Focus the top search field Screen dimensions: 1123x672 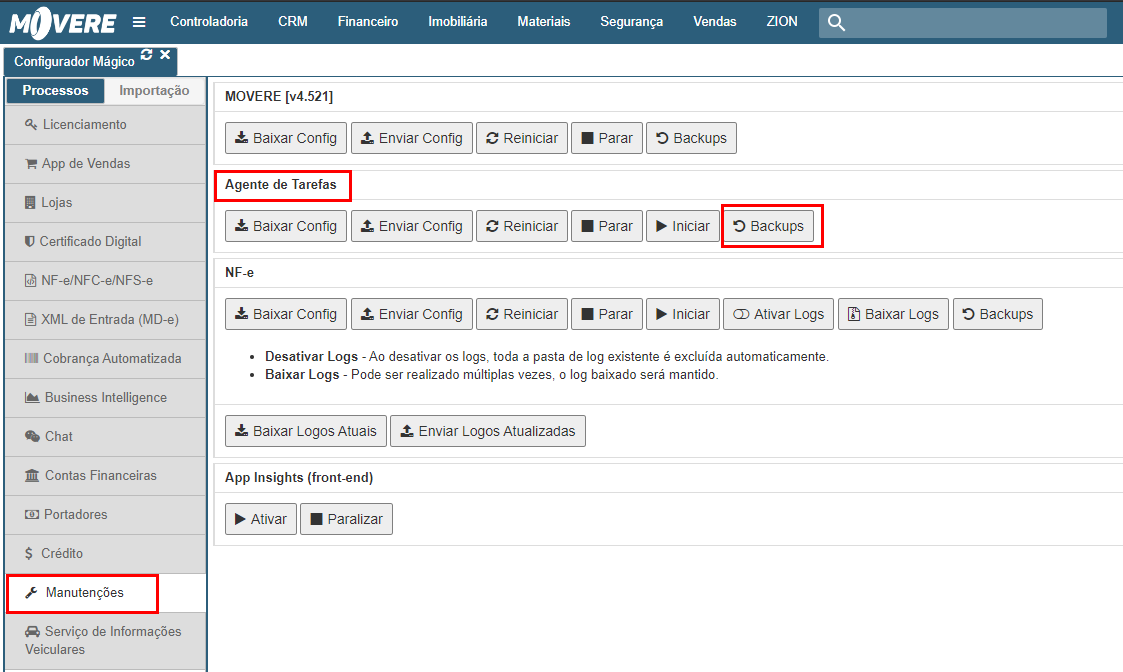click(x=963, y=23)
